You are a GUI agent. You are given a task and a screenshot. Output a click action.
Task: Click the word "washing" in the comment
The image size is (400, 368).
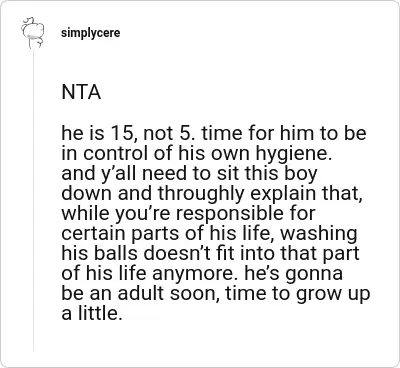coord(318,234)
